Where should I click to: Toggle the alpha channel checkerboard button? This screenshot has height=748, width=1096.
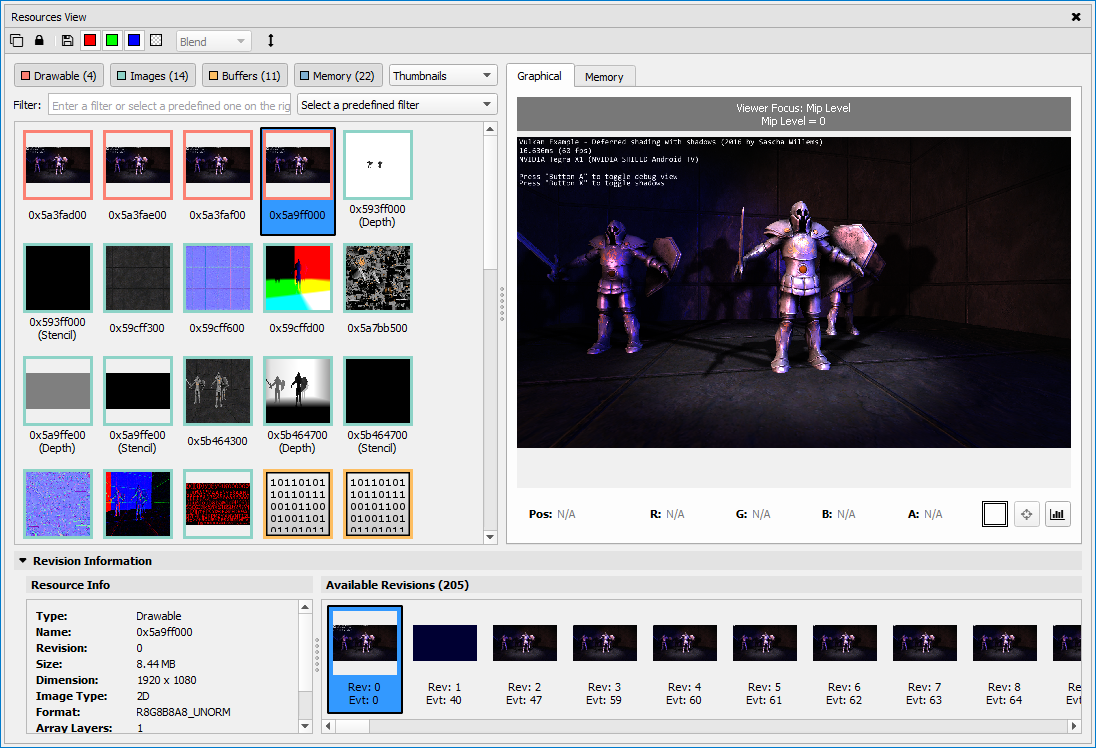point(157,41)
